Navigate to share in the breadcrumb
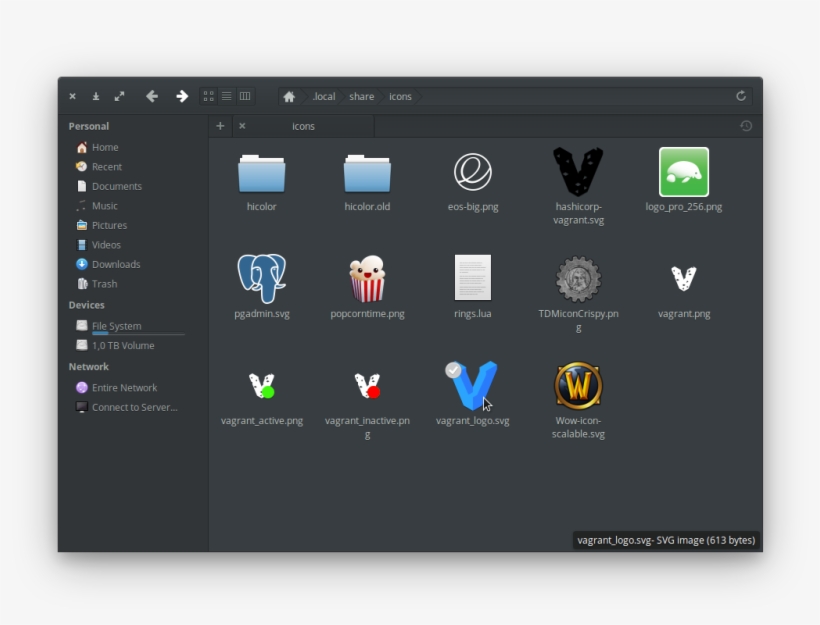This screenshot has width=820, height=625. coord(361,97)
